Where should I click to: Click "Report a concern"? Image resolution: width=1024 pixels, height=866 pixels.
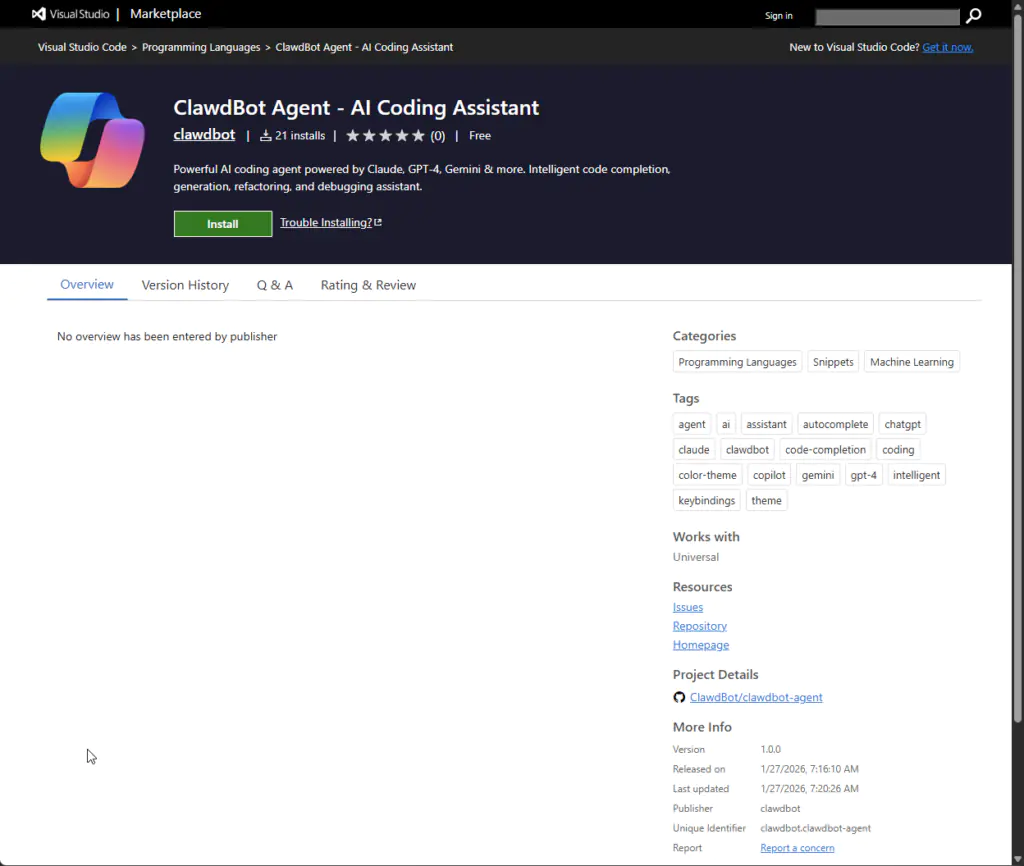click(797, 847)
